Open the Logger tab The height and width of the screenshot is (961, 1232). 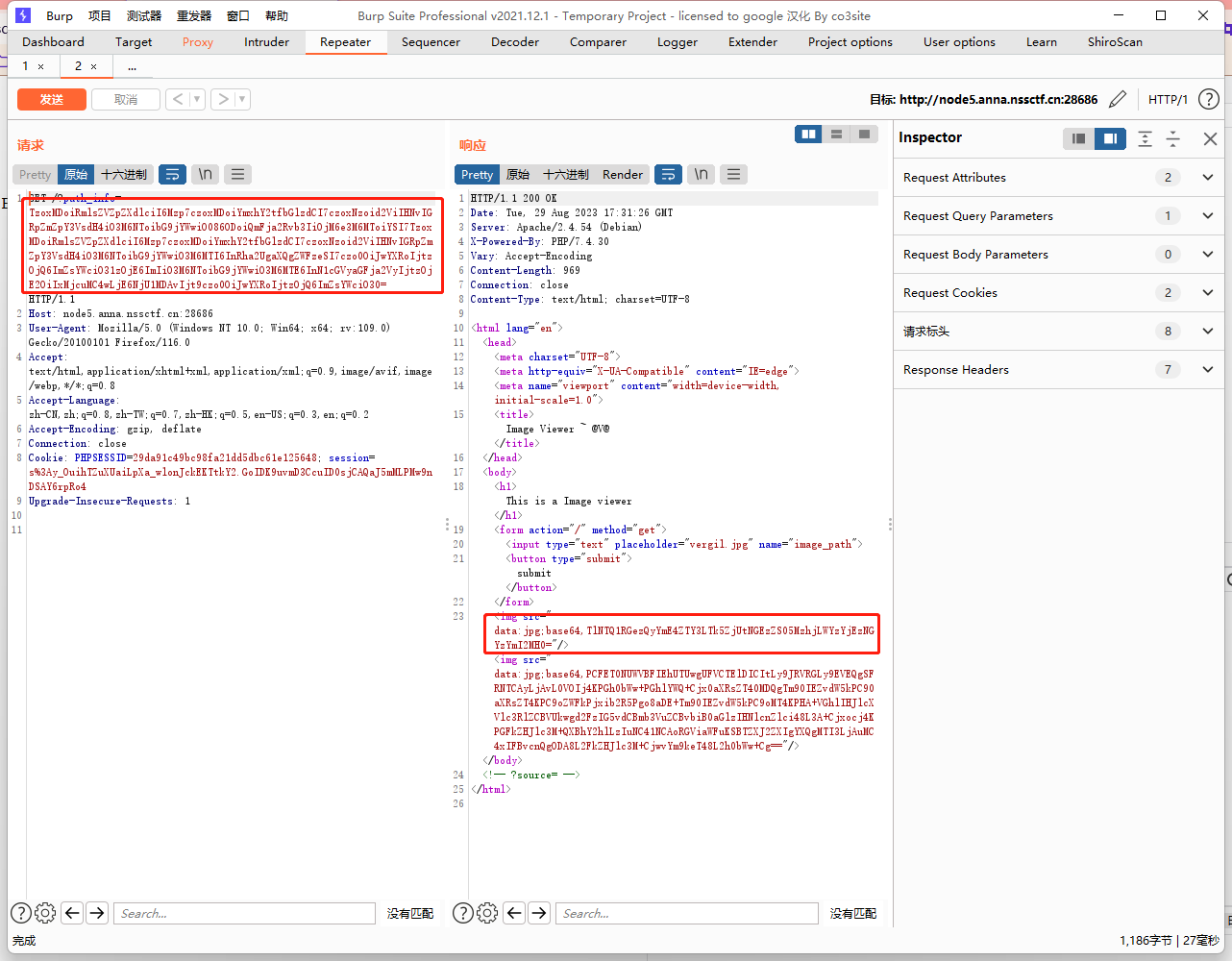coord(678,42)
